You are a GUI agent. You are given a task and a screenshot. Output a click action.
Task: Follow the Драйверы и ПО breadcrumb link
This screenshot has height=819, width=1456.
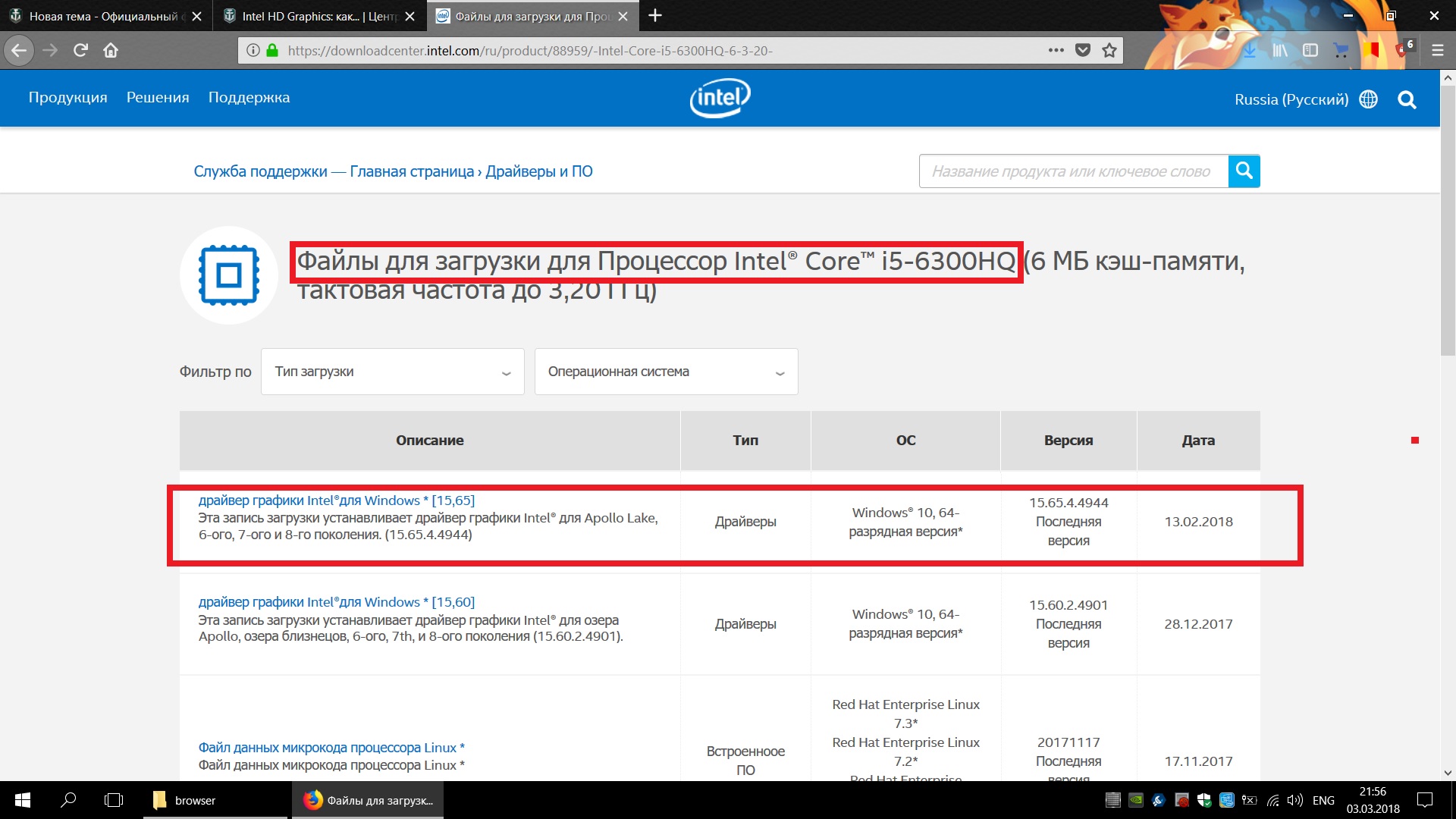[539, 171]
